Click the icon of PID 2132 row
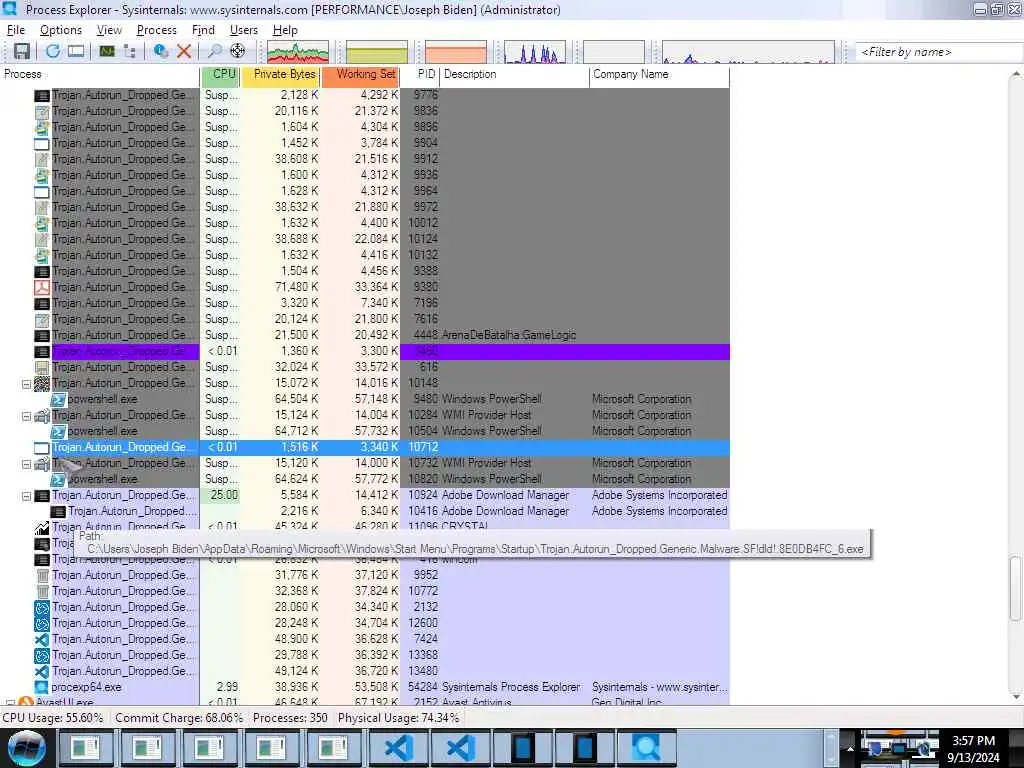 [42, 607]
